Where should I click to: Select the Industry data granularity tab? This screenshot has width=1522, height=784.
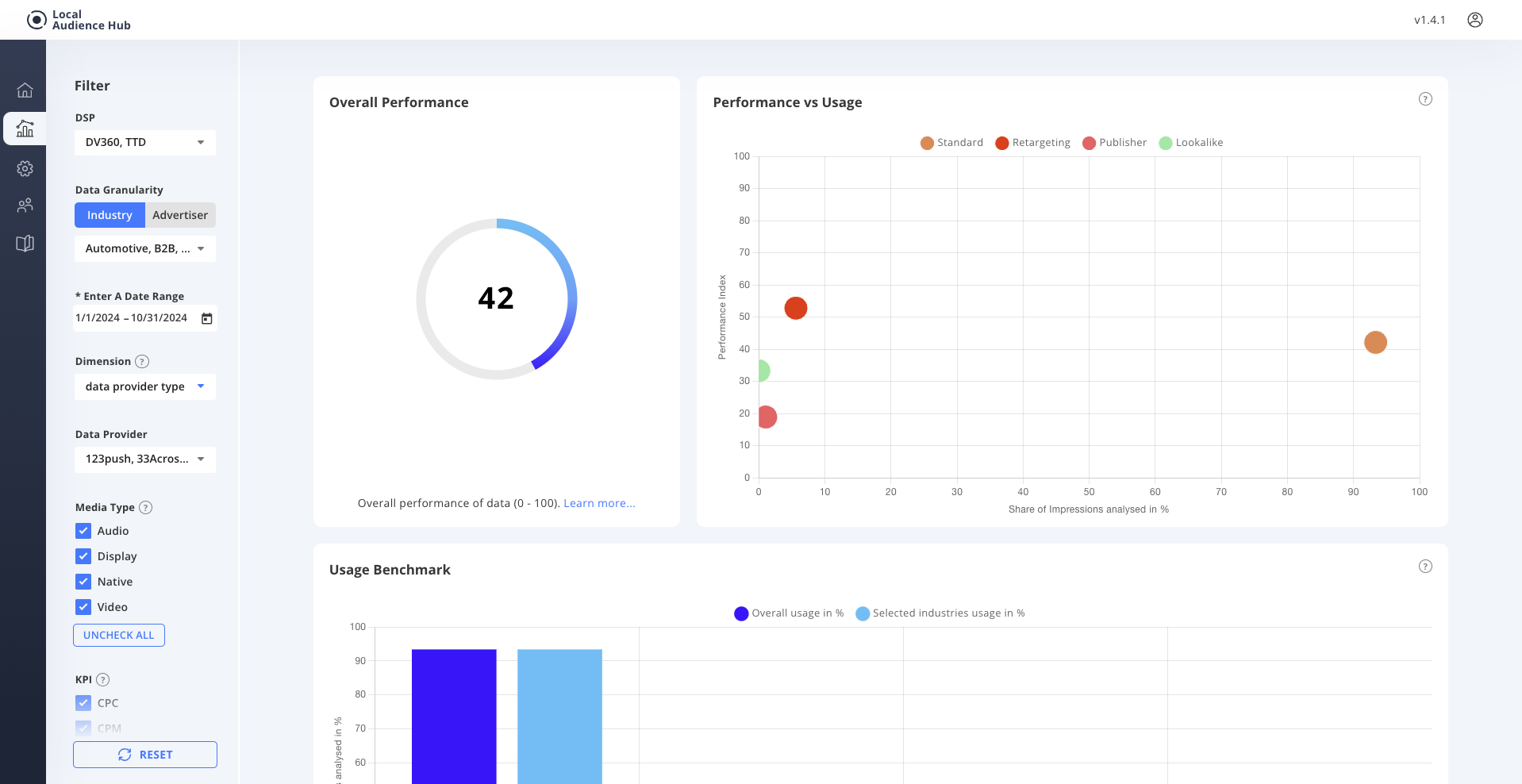110,215
